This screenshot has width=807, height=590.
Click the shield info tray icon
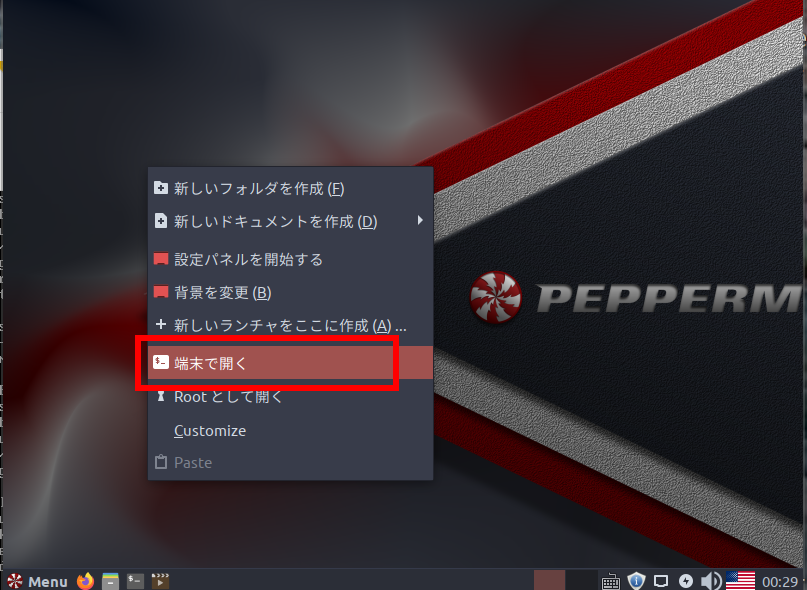coord(636,581)
